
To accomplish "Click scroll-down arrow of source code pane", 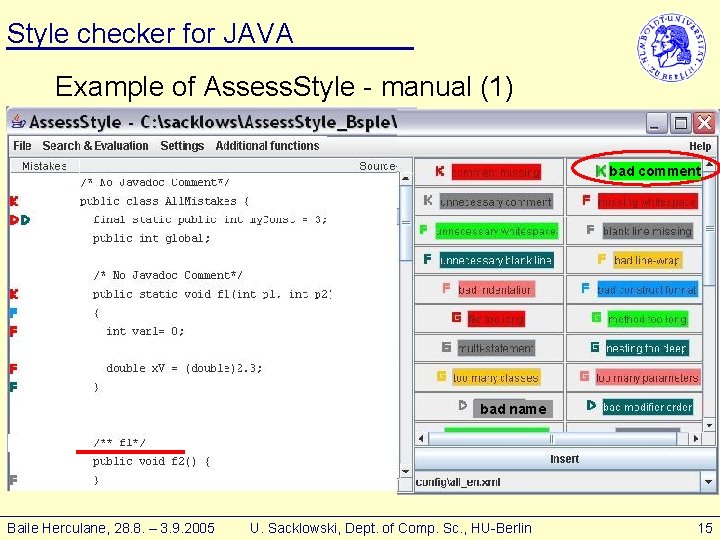I will coord(405,472).
